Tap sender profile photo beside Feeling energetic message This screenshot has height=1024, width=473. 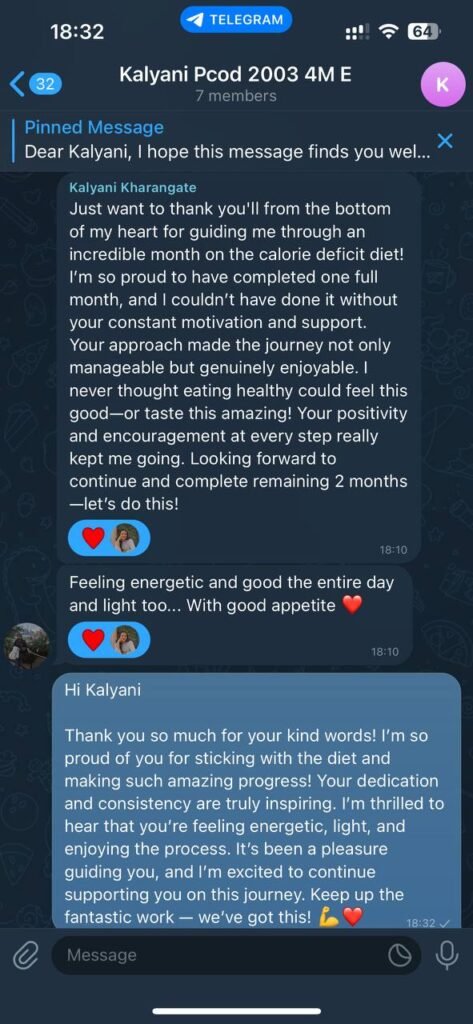click(x=27, y=645)
